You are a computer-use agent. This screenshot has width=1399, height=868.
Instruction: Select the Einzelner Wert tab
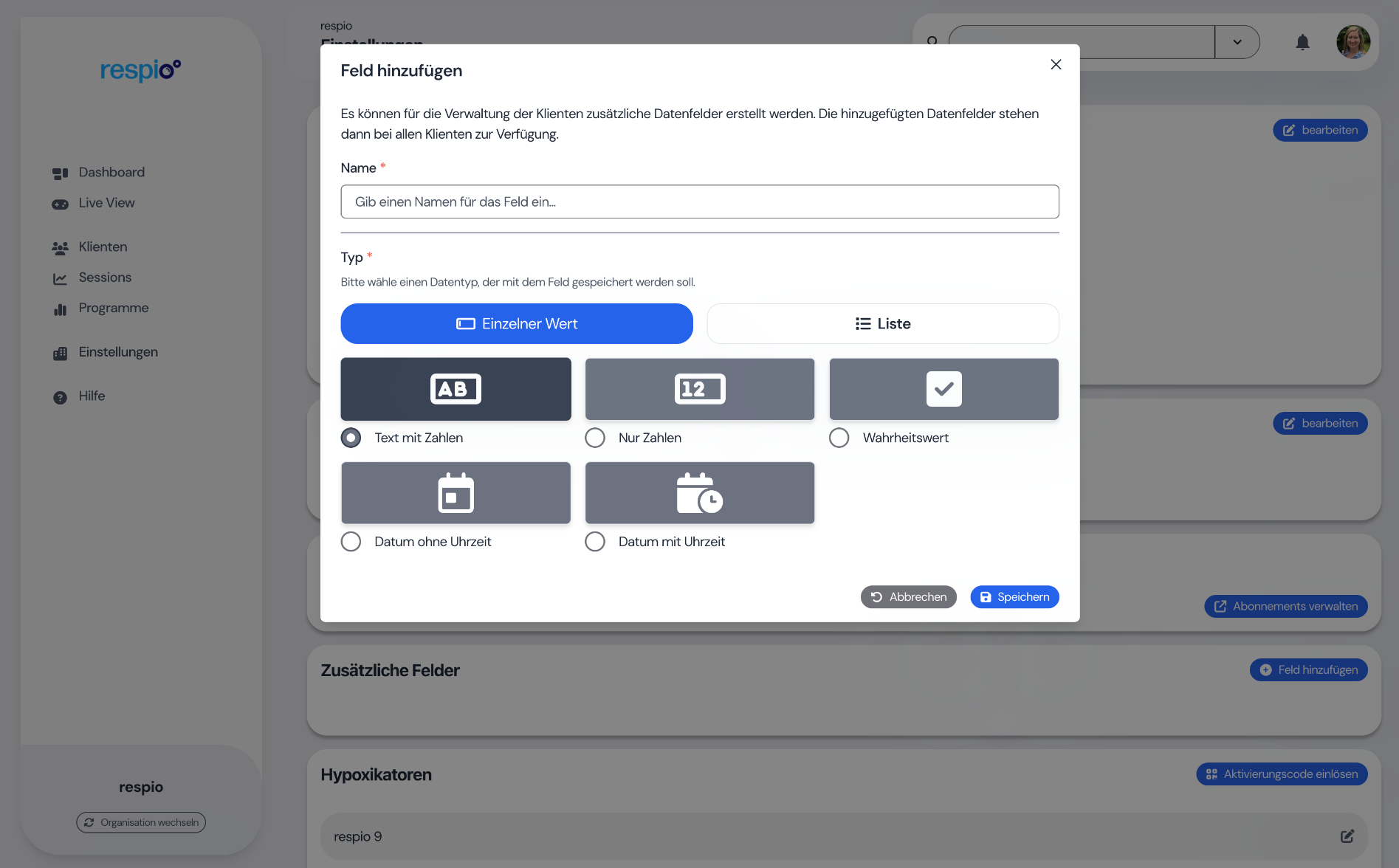(x=517, y=324)
